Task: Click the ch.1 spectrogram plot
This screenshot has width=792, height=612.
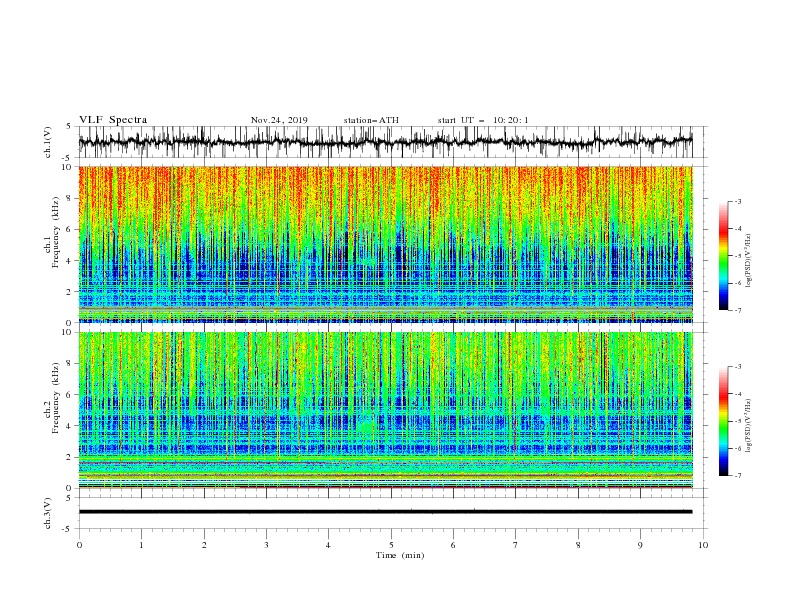Action: click(385, 244)
